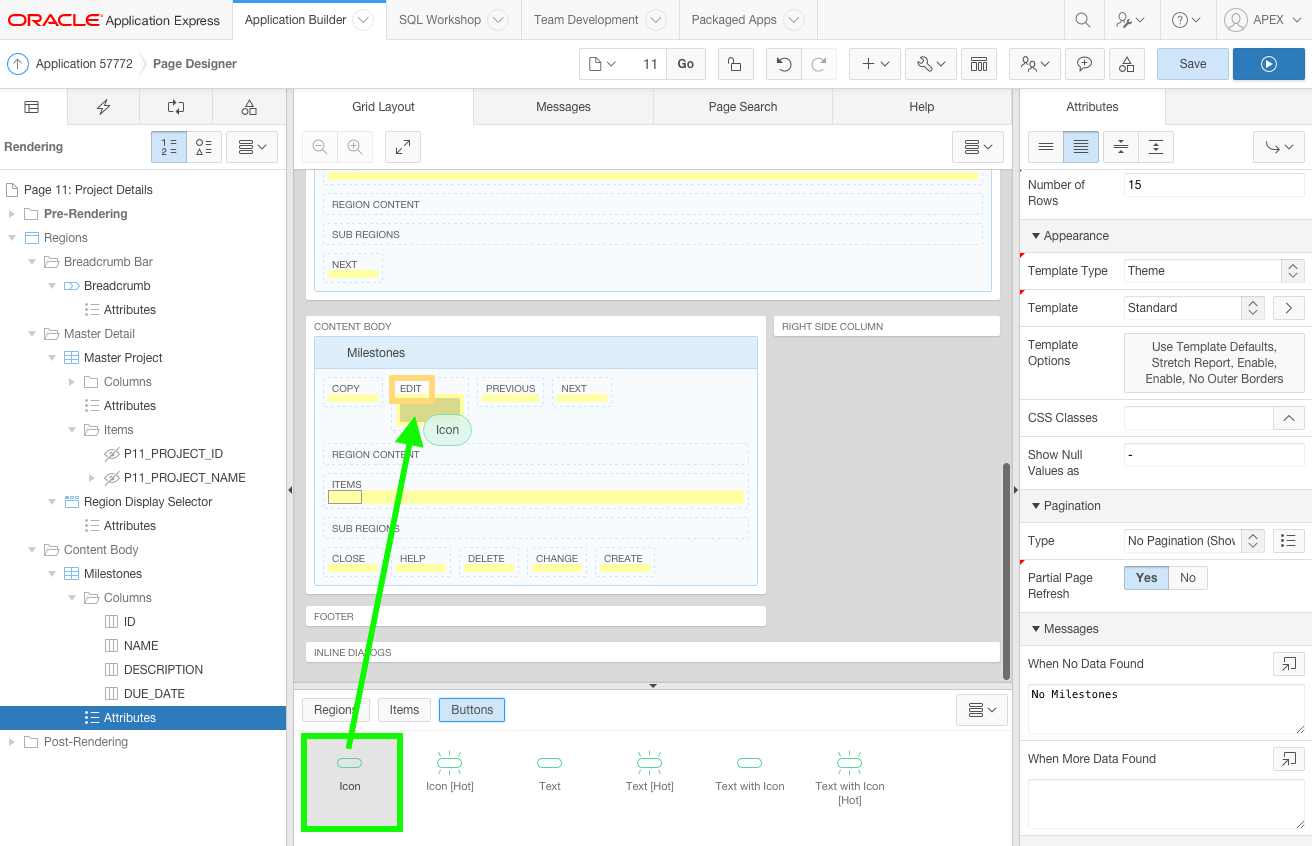Switch to the Page Search tab

(743, 107)
